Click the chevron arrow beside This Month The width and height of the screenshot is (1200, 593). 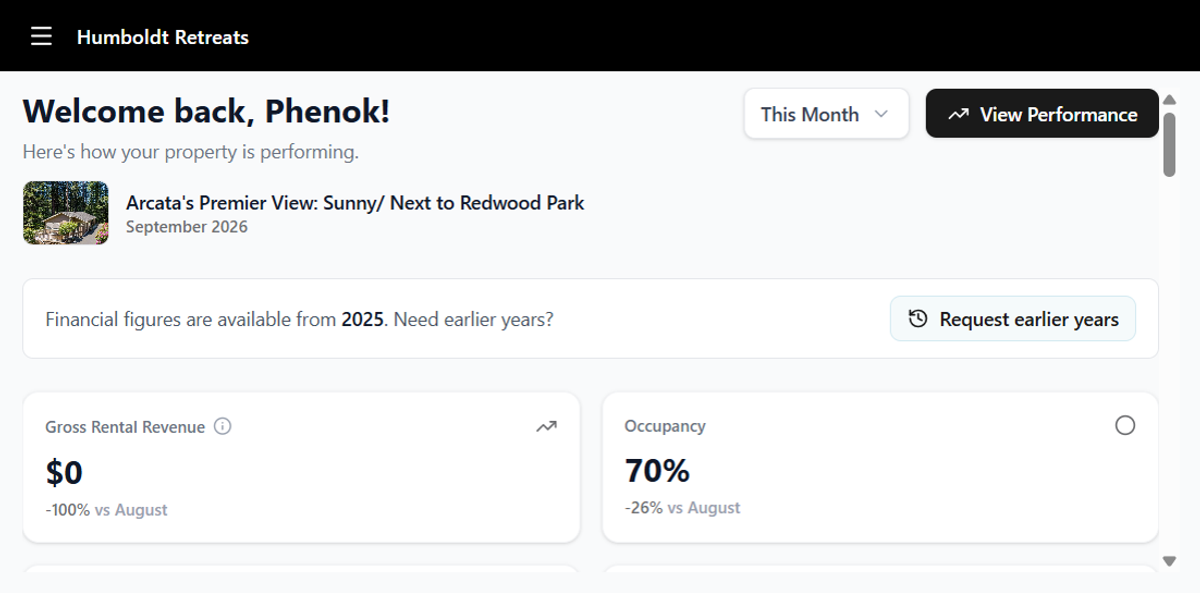click(881, 114)
